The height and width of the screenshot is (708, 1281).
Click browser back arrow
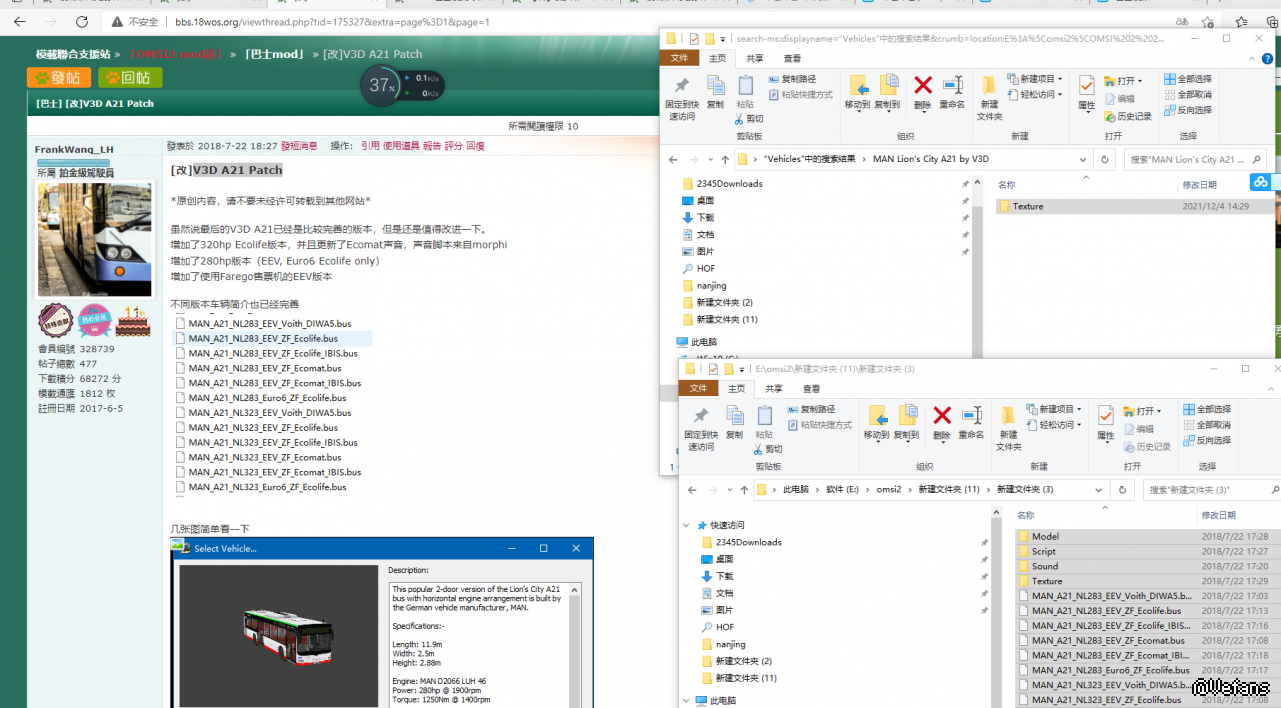tap(22, 21)
